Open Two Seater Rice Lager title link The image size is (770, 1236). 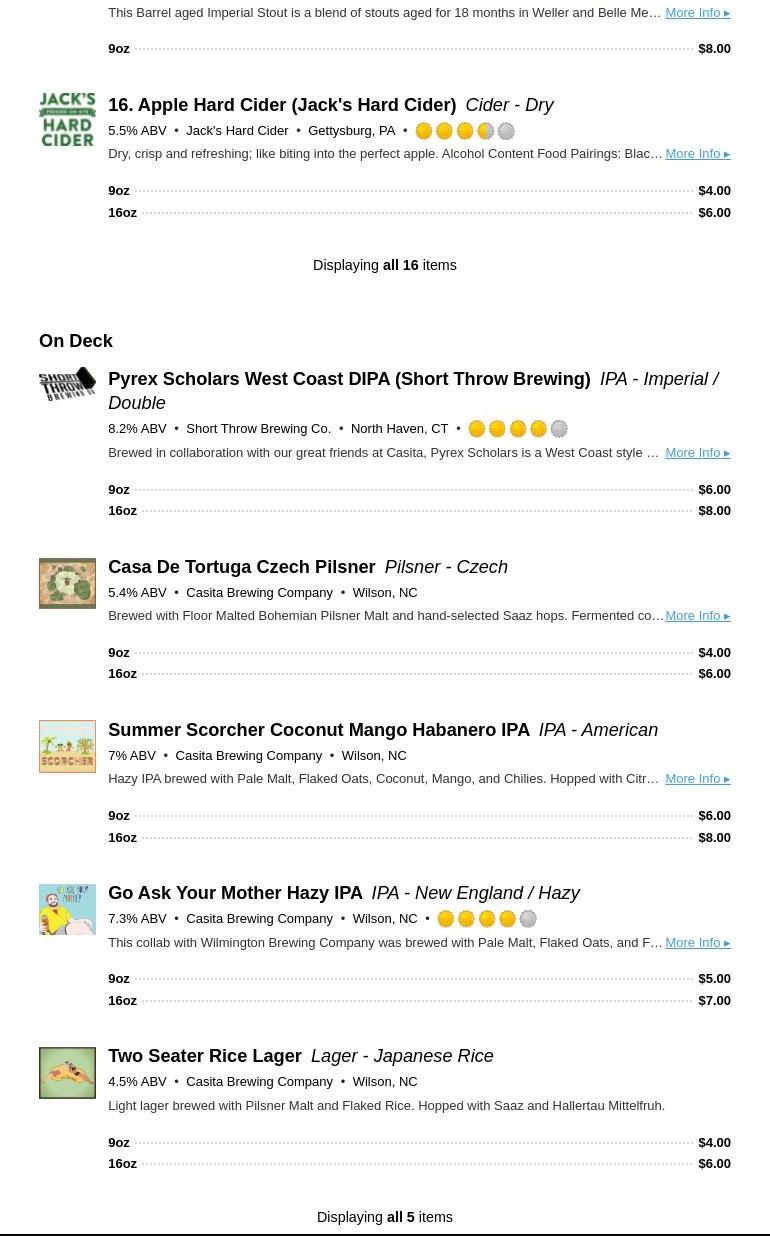point(205,1056)
